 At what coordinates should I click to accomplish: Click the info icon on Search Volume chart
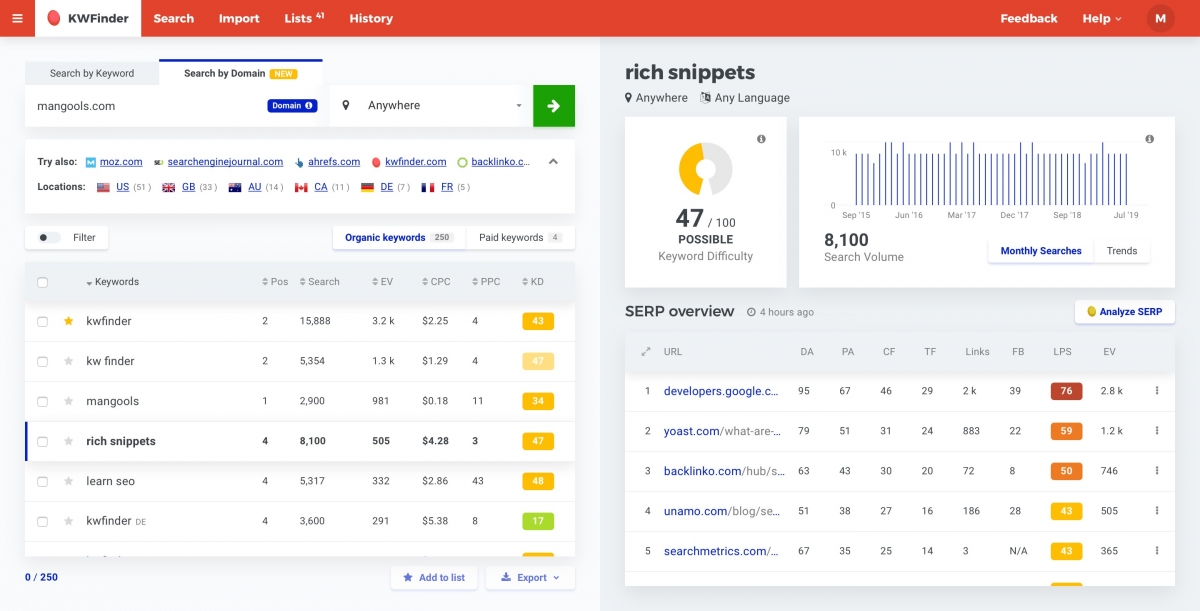(x=1149, y=139)
